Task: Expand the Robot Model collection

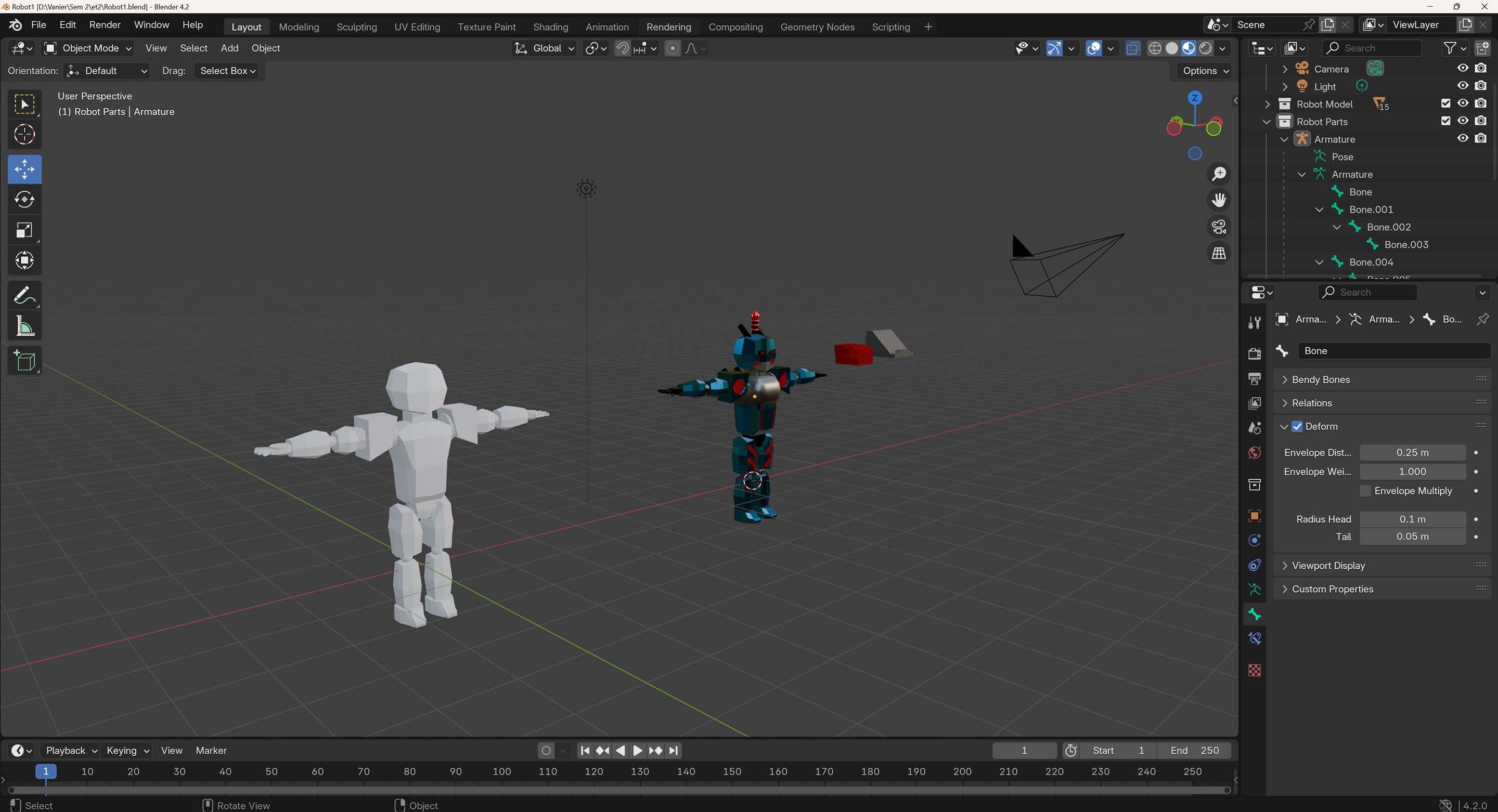Action: pos(1267,104)
